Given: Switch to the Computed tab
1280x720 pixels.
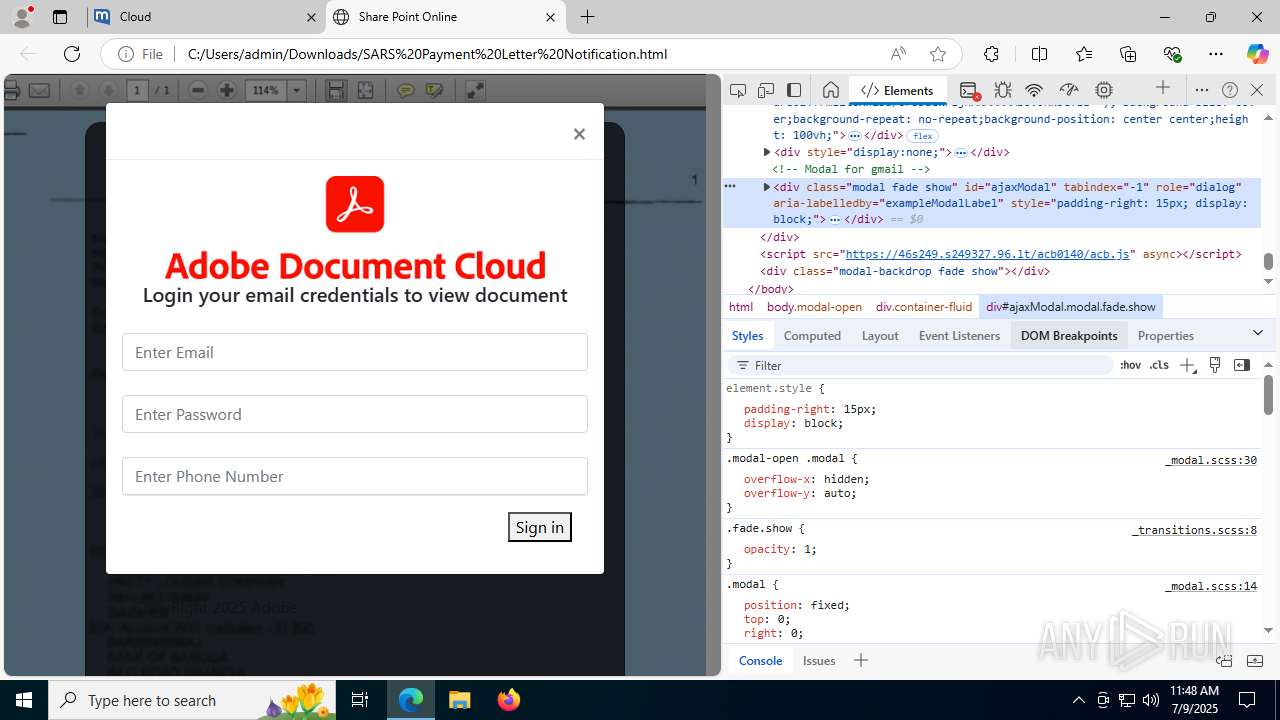Looking at the screenshot, I should coord(812,335).
